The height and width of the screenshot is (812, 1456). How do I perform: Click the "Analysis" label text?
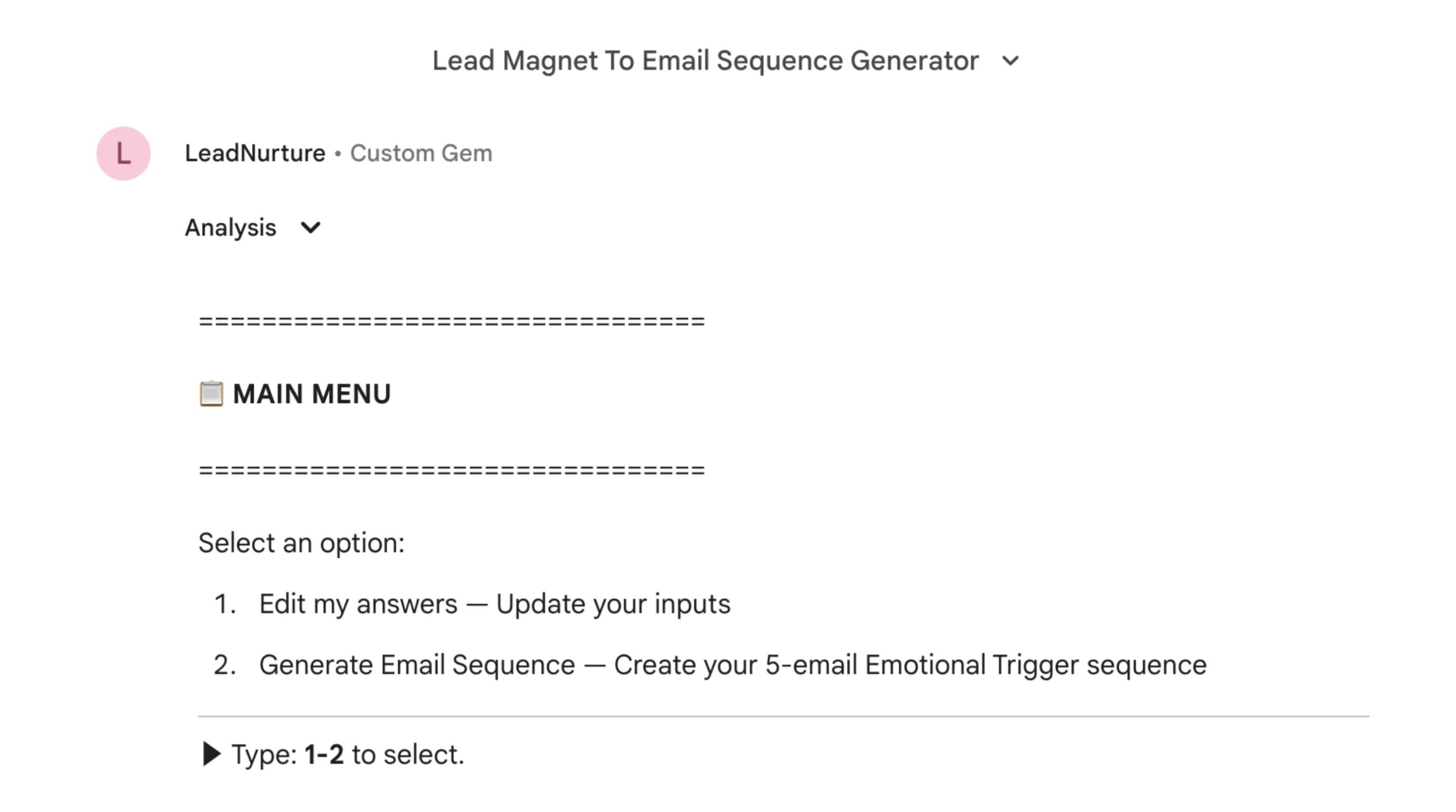[x=230, y=228]
